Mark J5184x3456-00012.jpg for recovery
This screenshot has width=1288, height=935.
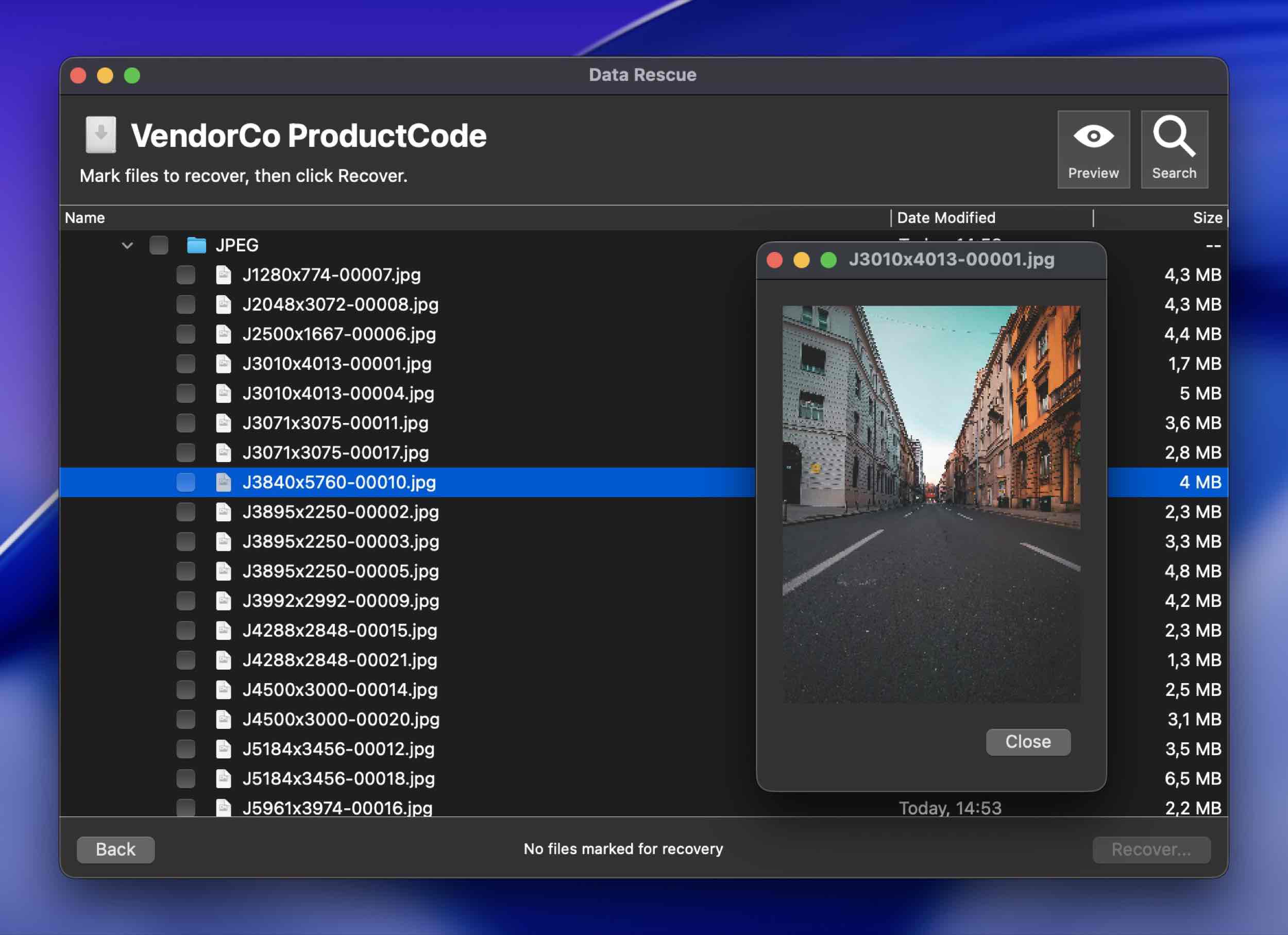tap(185, 748)
